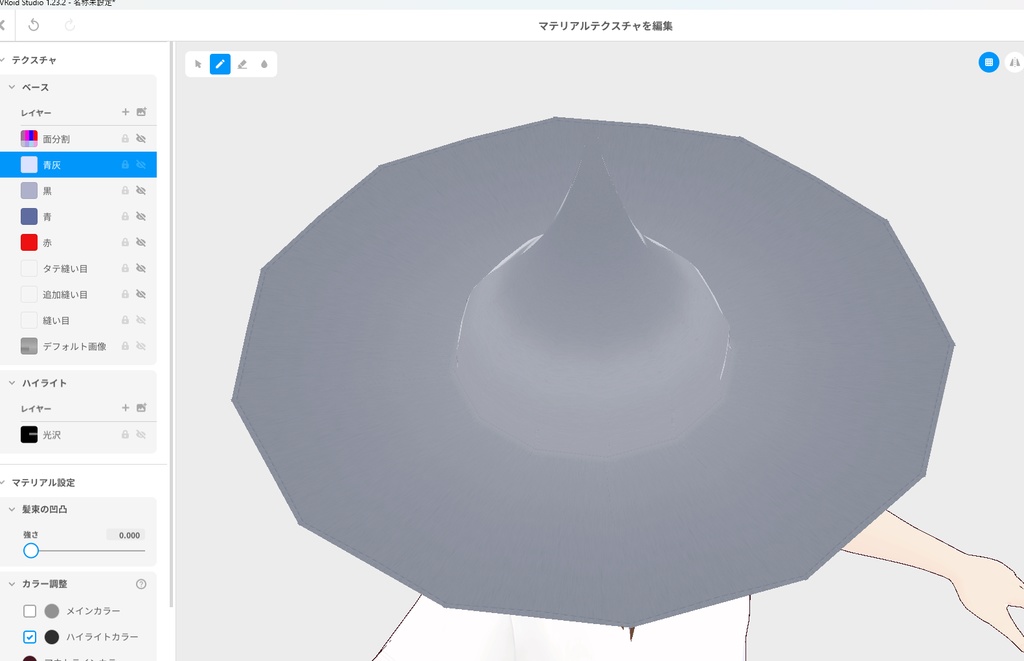Select the デフォルト画像 layer
Viewport: 1024px width, 661px height.
(78, 346)
